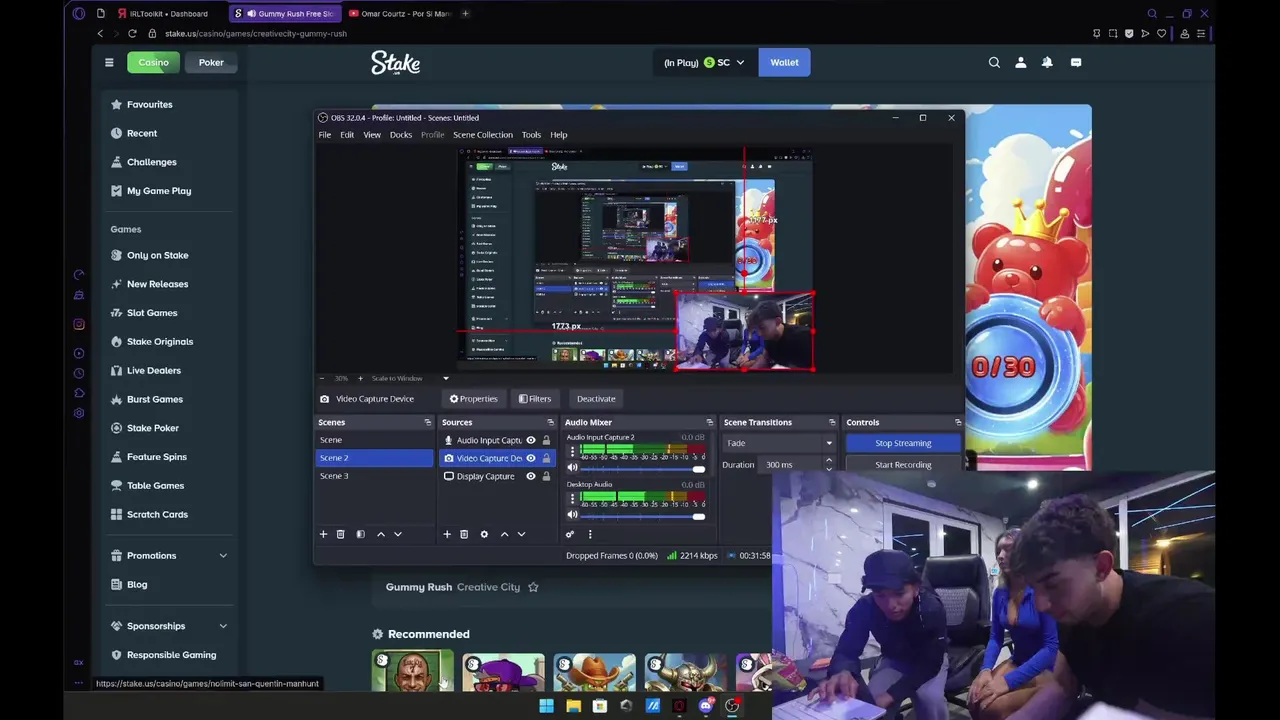1280x720 pixels.
Task: Open Desktop Audio options dots
Action: click(x=572, y=499)
